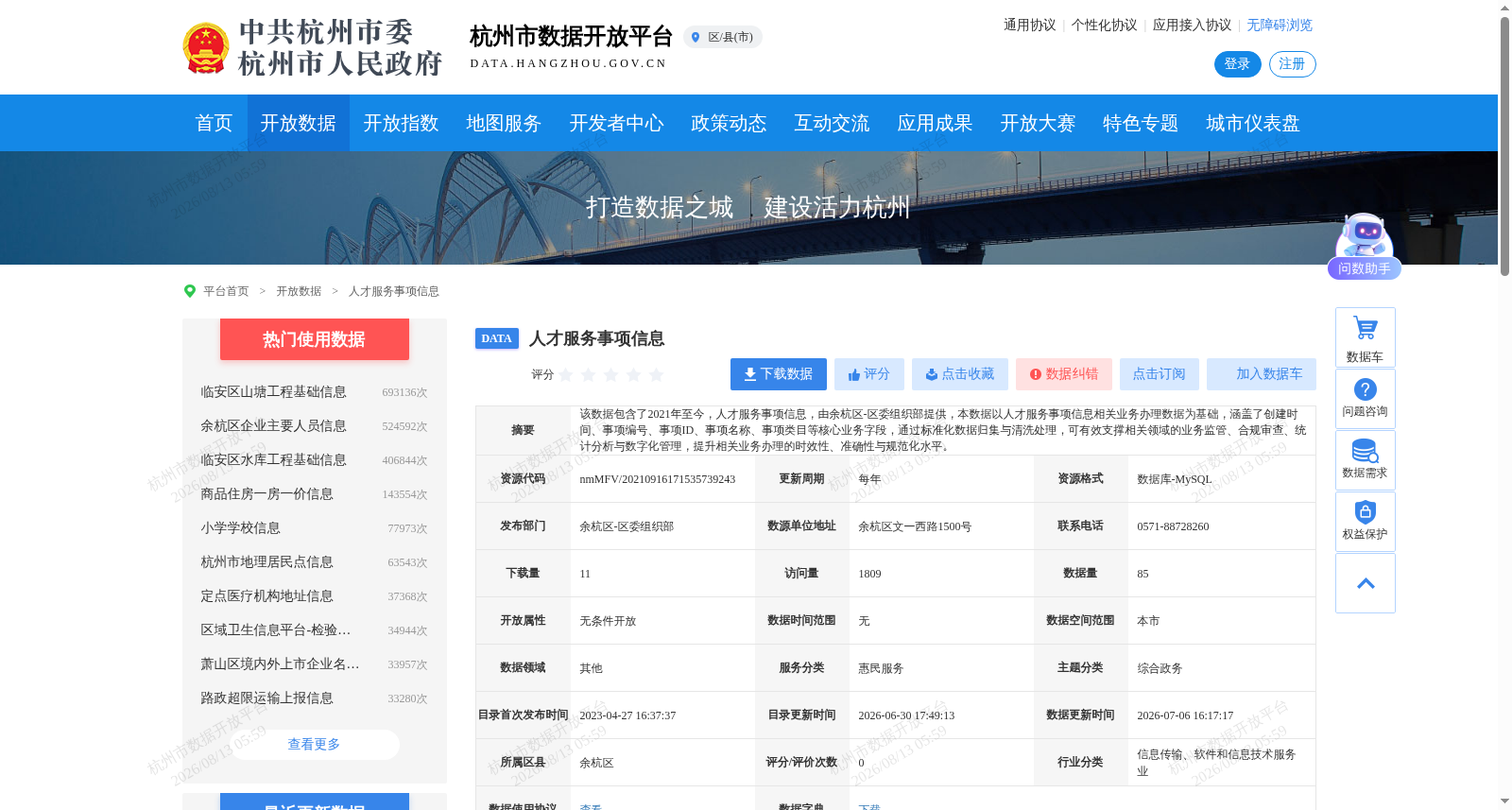Open 路政超限运输上报信息 dataset
Image resolution: width=1512 pixels, height=810 pixels.
[266, 698]
